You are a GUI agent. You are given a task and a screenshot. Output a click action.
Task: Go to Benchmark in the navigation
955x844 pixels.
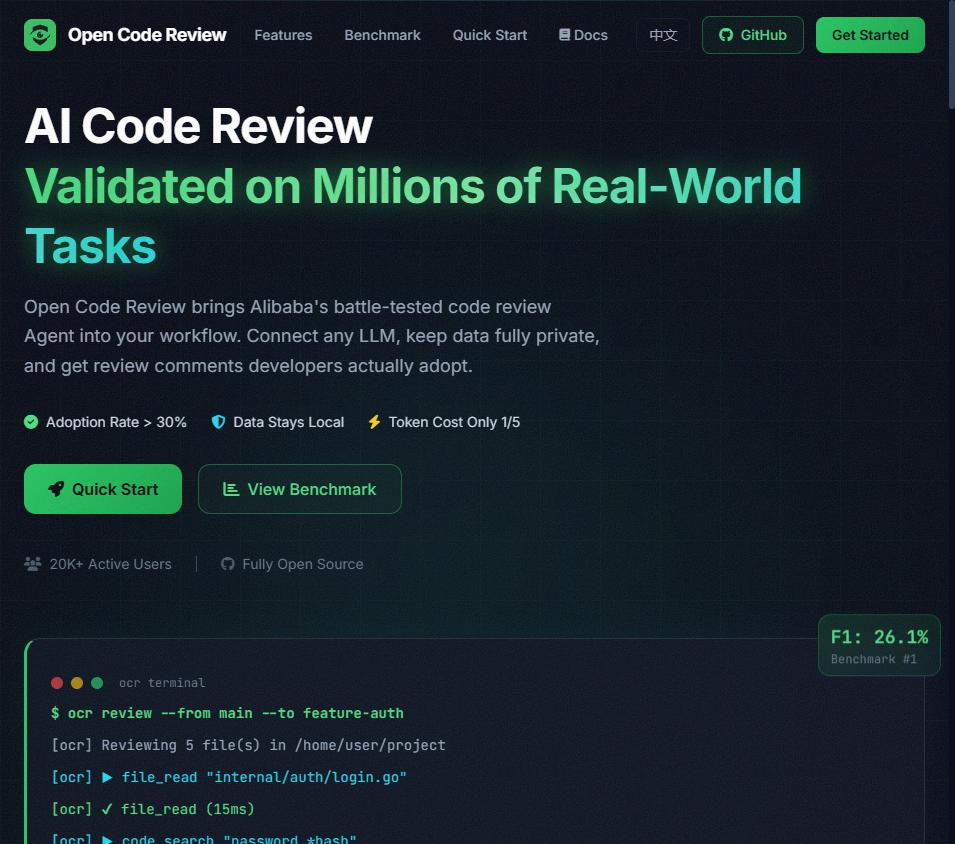pyautogui.click(x=382, y=35)
